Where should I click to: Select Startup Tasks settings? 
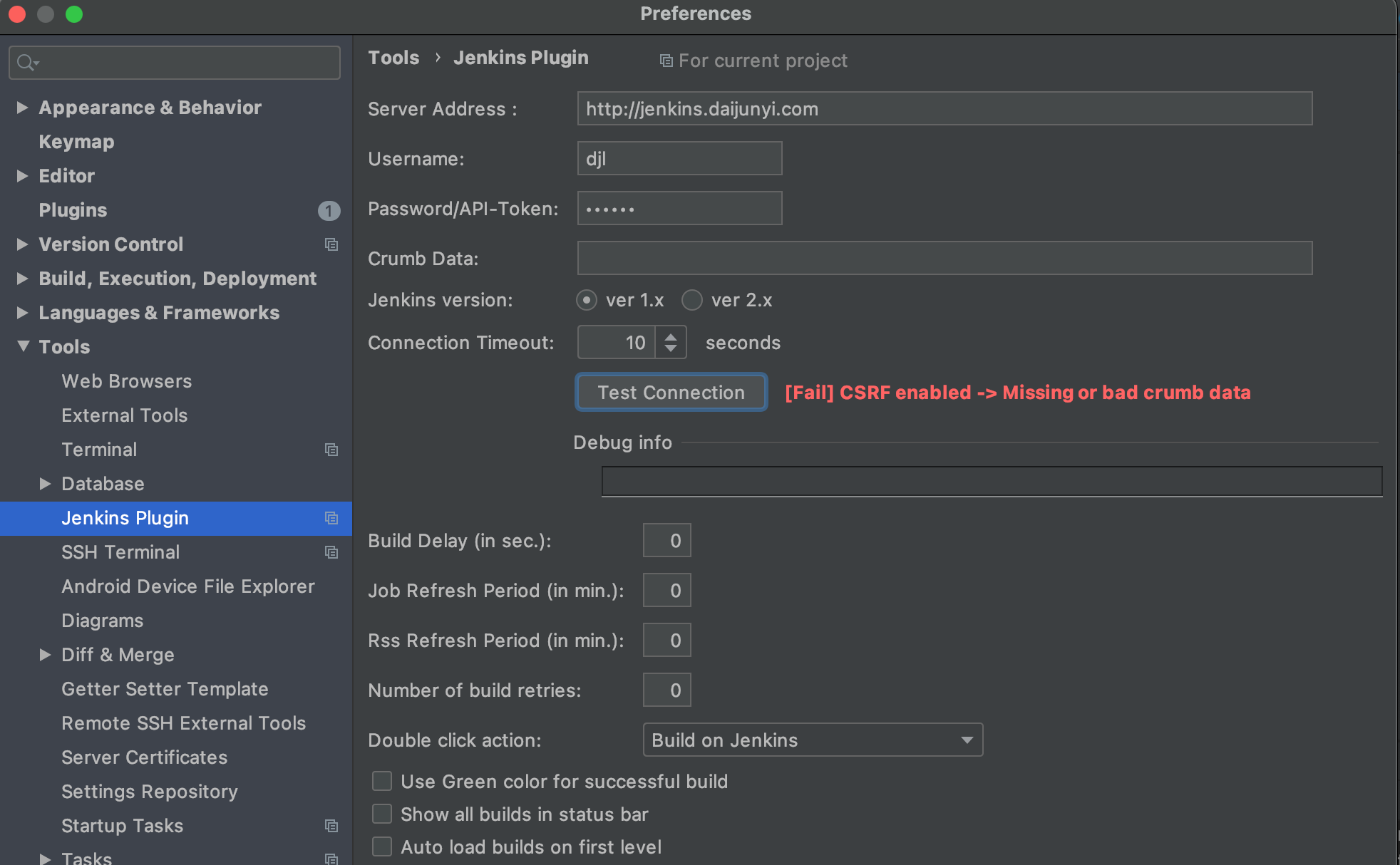122,826
